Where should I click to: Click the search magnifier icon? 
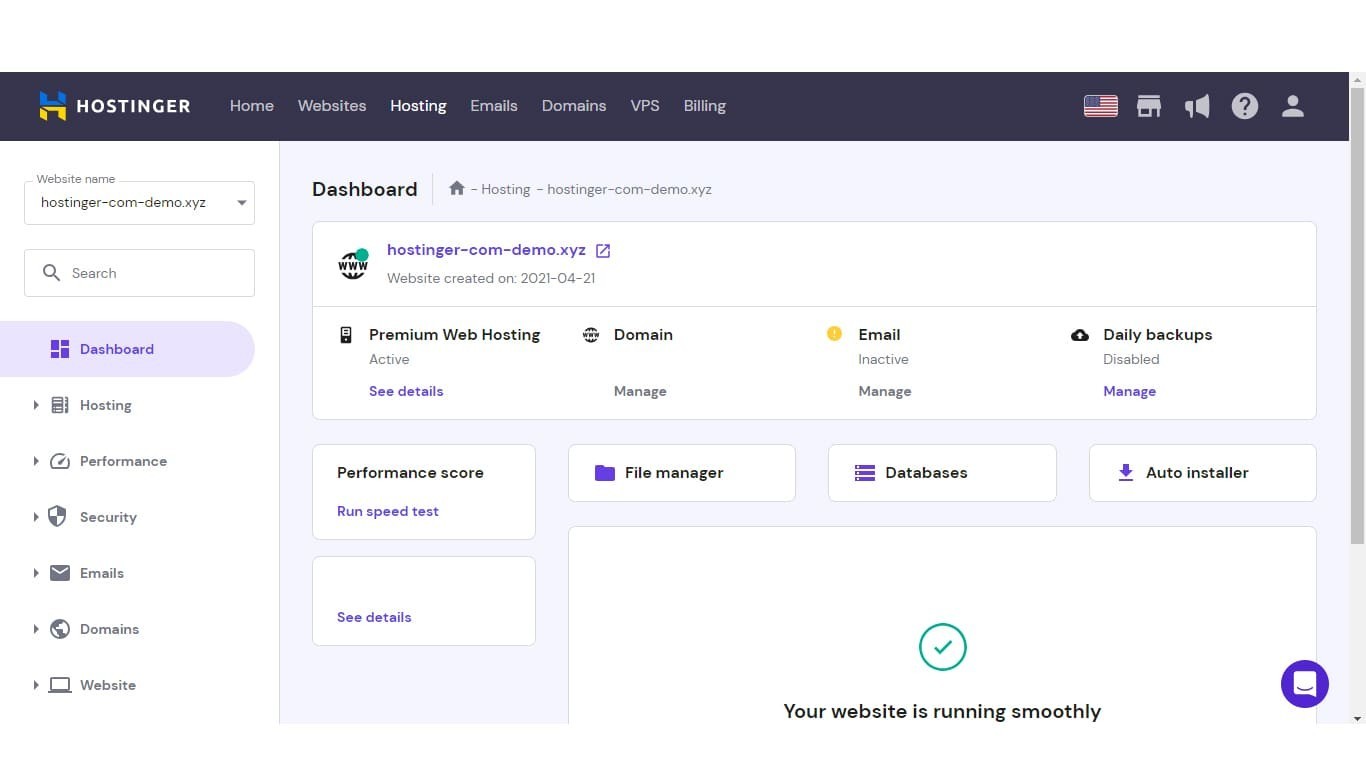point(51,273)
